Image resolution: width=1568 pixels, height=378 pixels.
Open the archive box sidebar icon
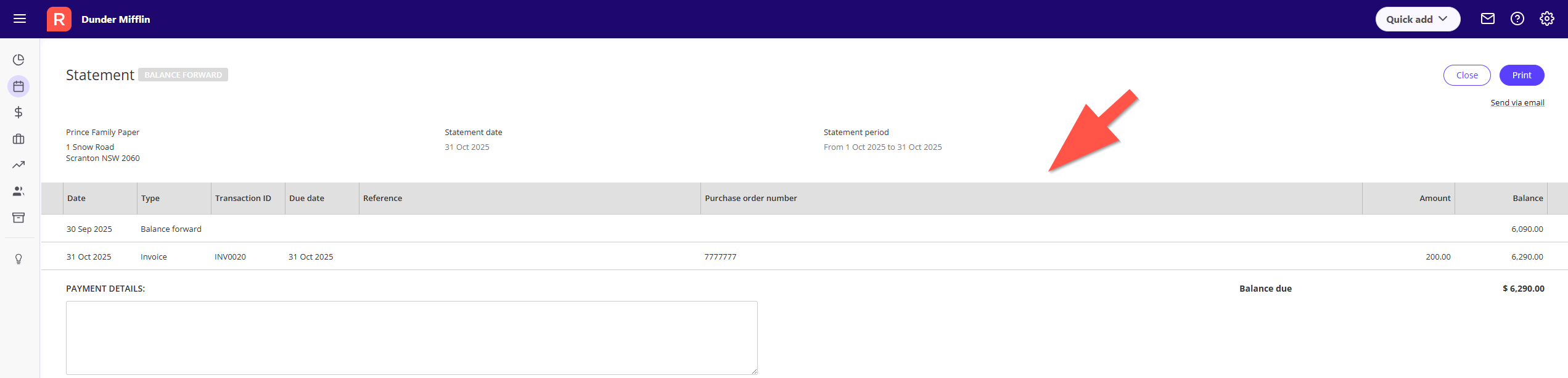[x=18, y=218]
